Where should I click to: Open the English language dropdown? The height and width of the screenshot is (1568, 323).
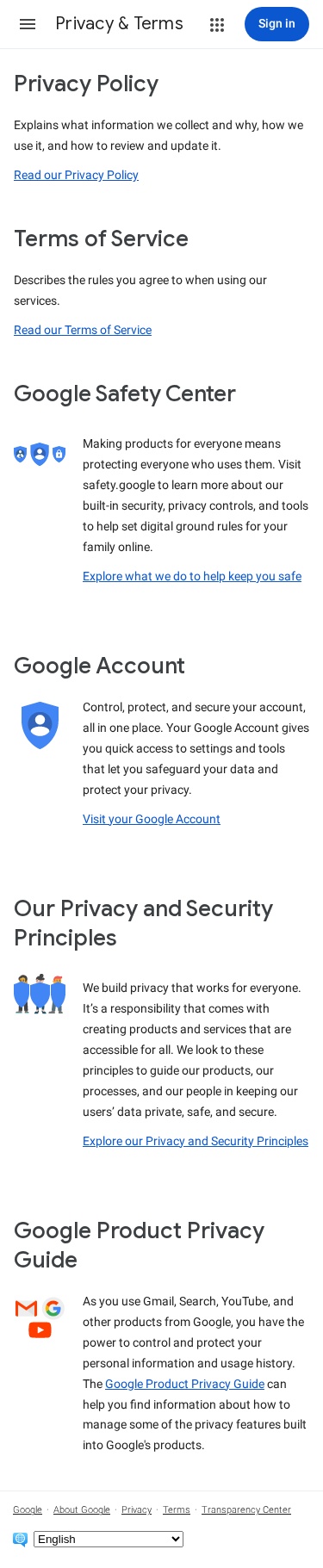coord(109,1539)
